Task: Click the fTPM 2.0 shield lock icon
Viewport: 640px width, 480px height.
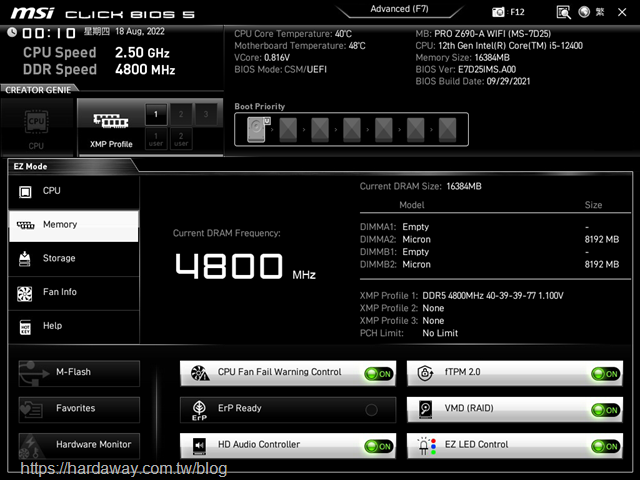Action: [x=425, y=373]
